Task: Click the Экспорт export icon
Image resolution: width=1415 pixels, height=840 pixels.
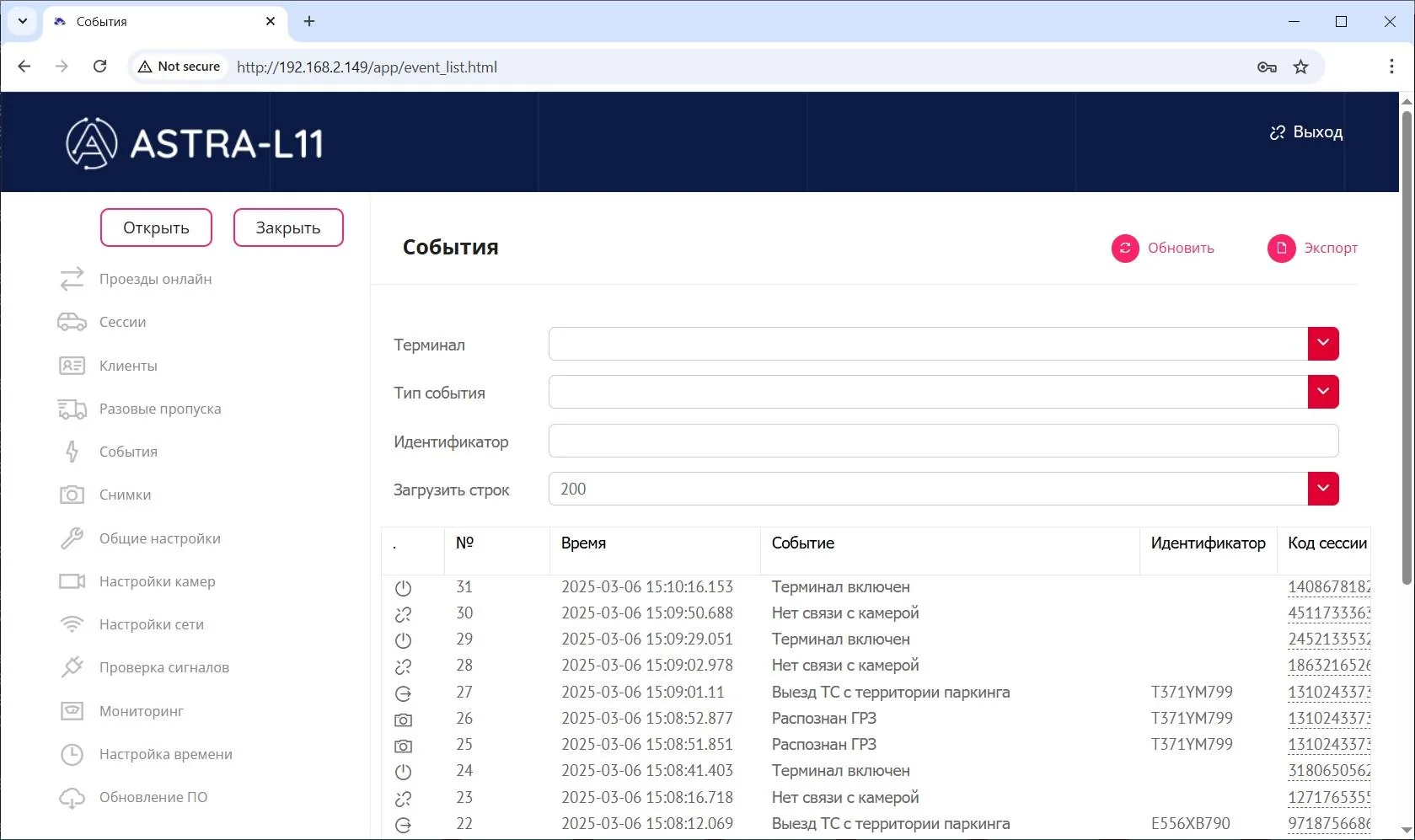Action: [1281, 249]
